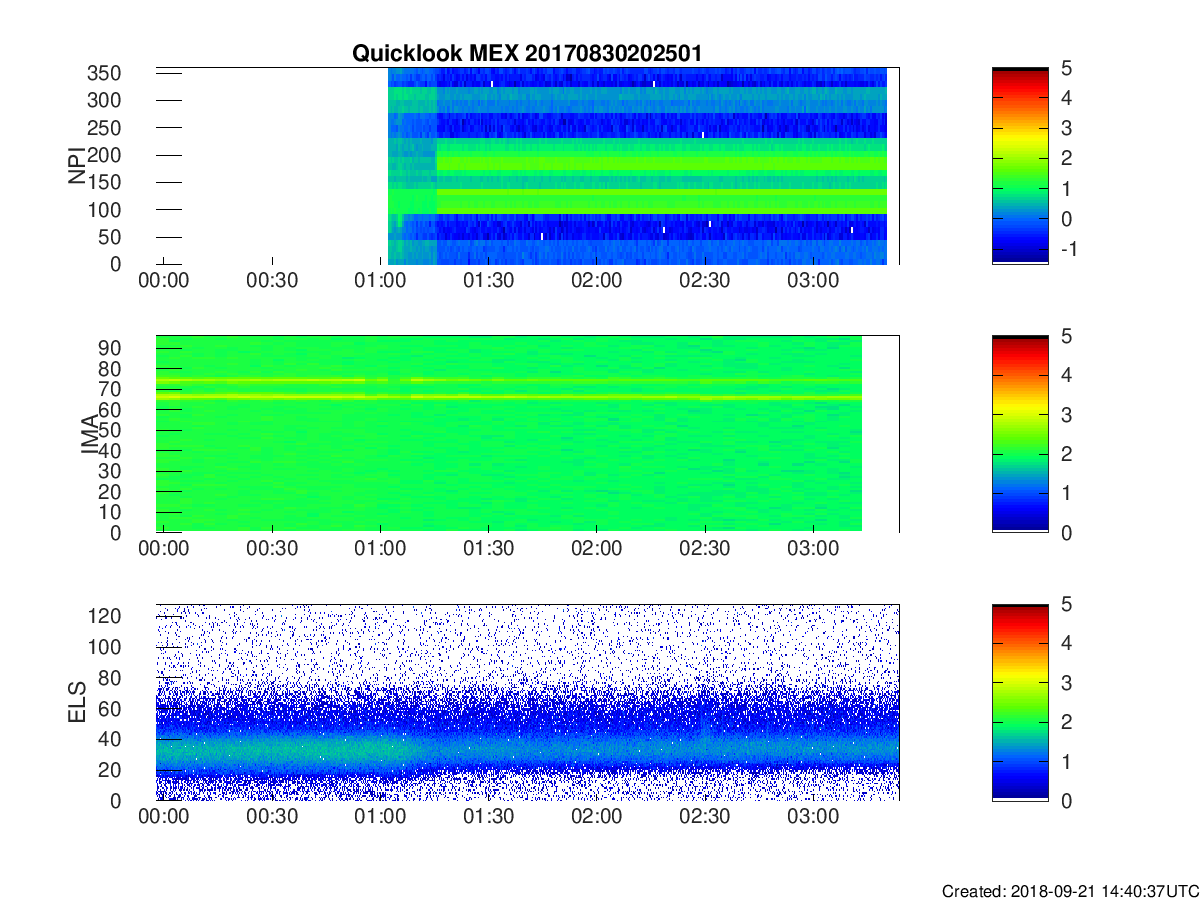
Task: Click the 5 label on NPI colorbar
Action: tap(1067, 68)
